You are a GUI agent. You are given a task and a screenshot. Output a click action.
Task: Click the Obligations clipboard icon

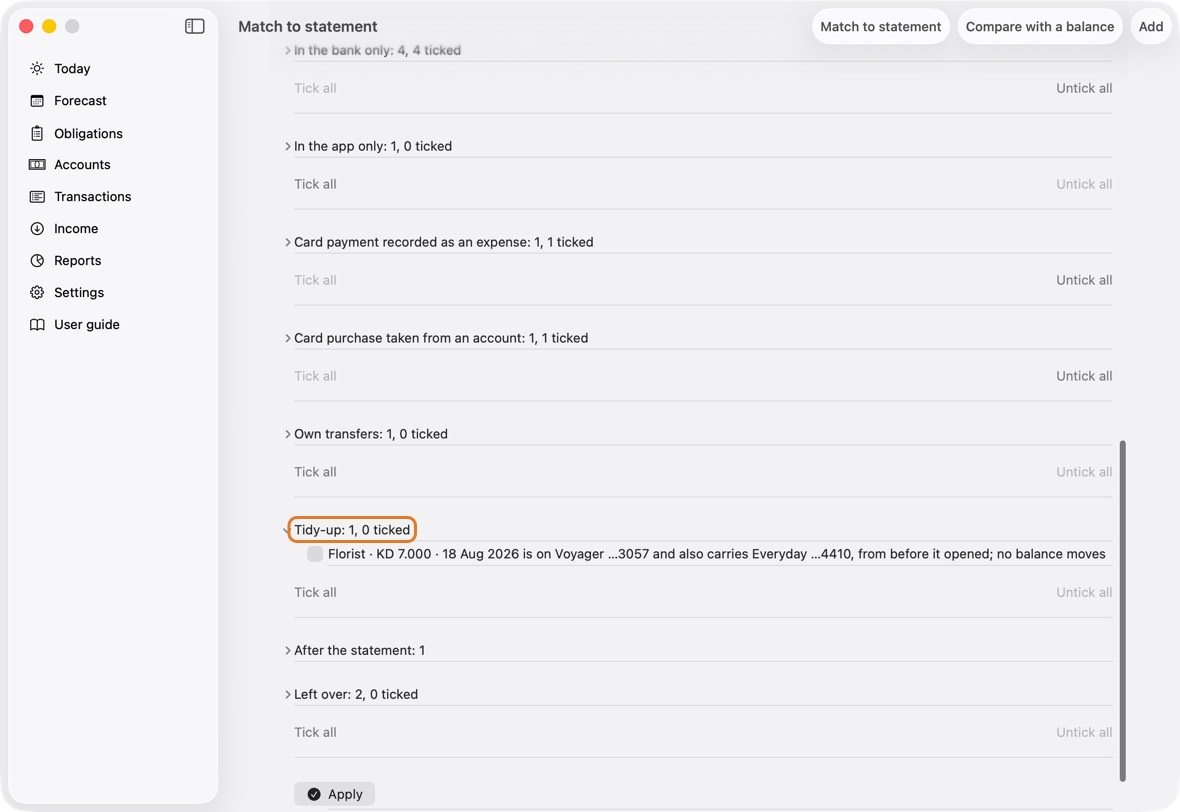(37, 133)
